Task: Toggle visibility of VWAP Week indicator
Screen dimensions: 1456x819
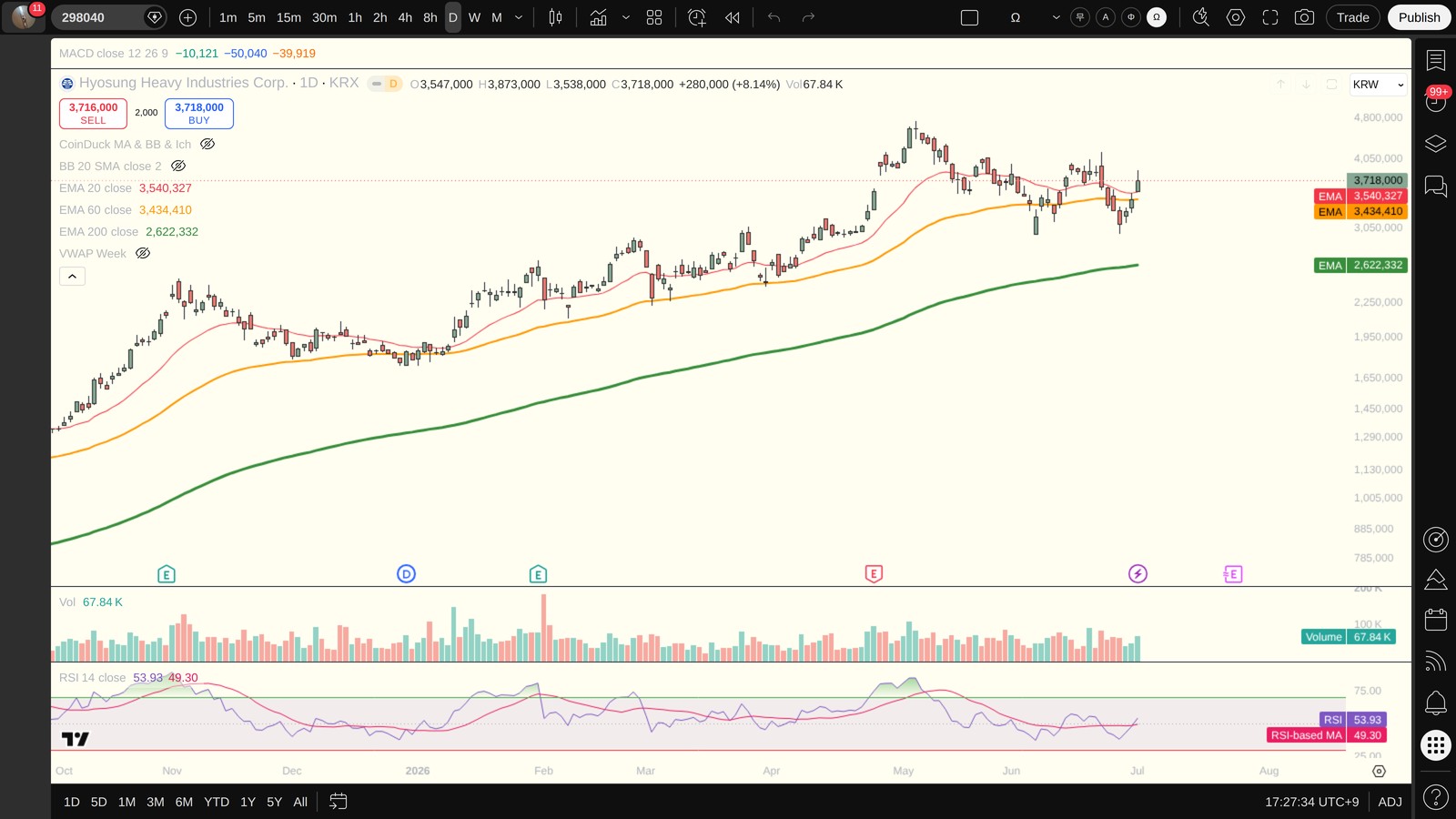Action: 143,253
